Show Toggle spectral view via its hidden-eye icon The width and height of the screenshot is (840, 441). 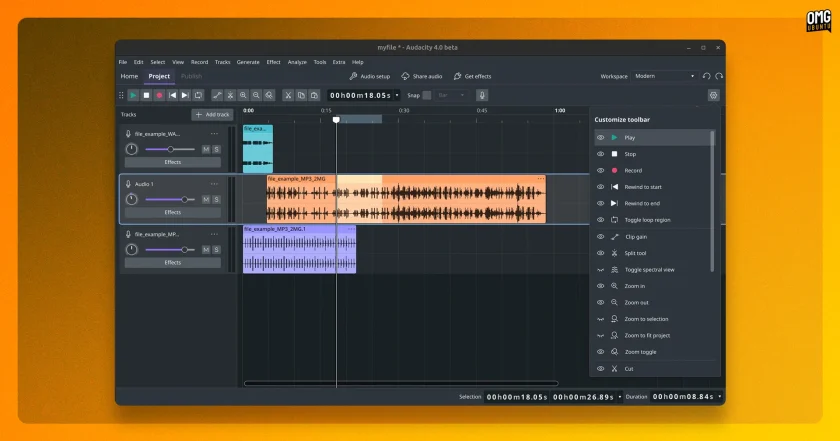click(x=601, y=270)
